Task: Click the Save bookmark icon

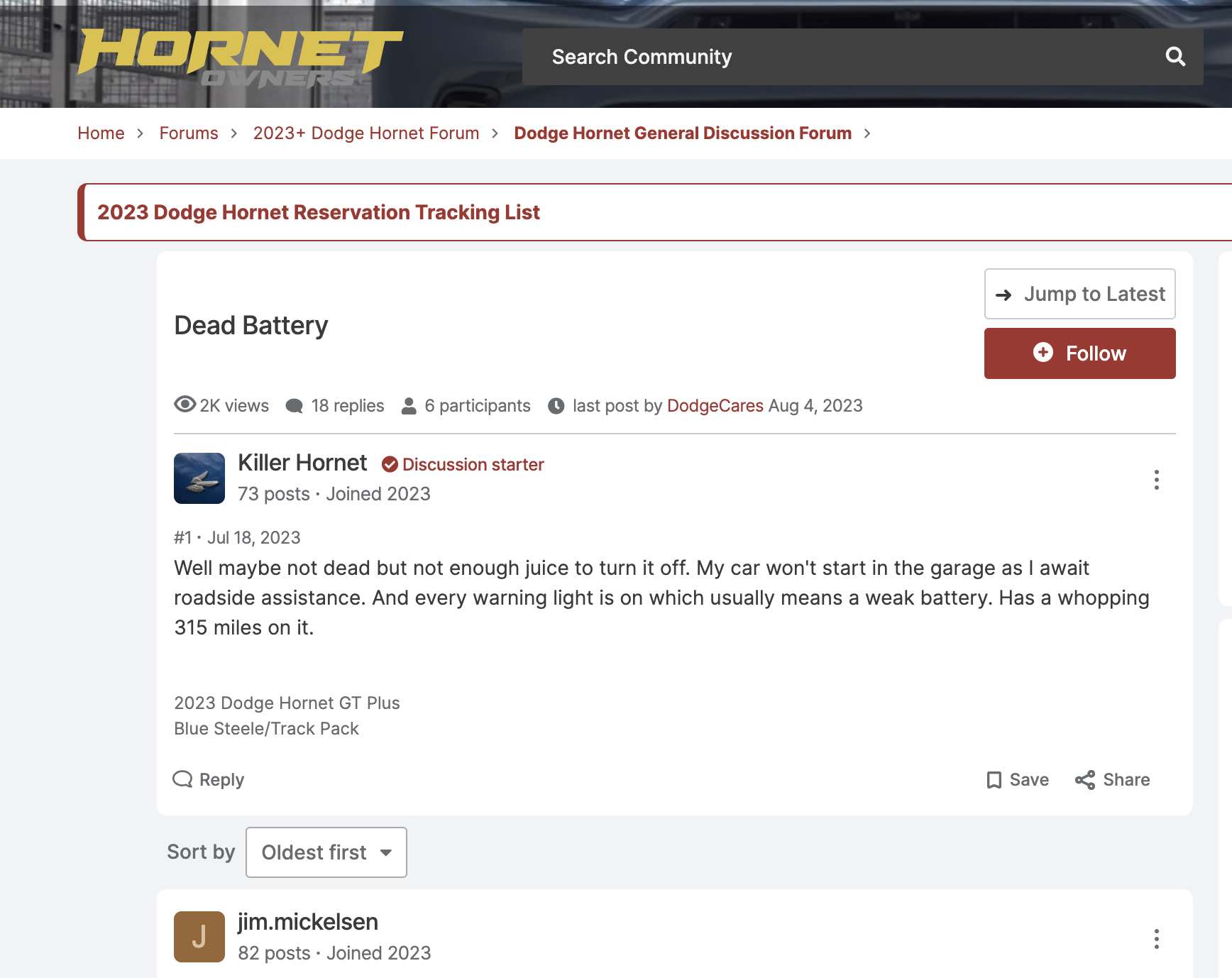Action: (994, 780)
